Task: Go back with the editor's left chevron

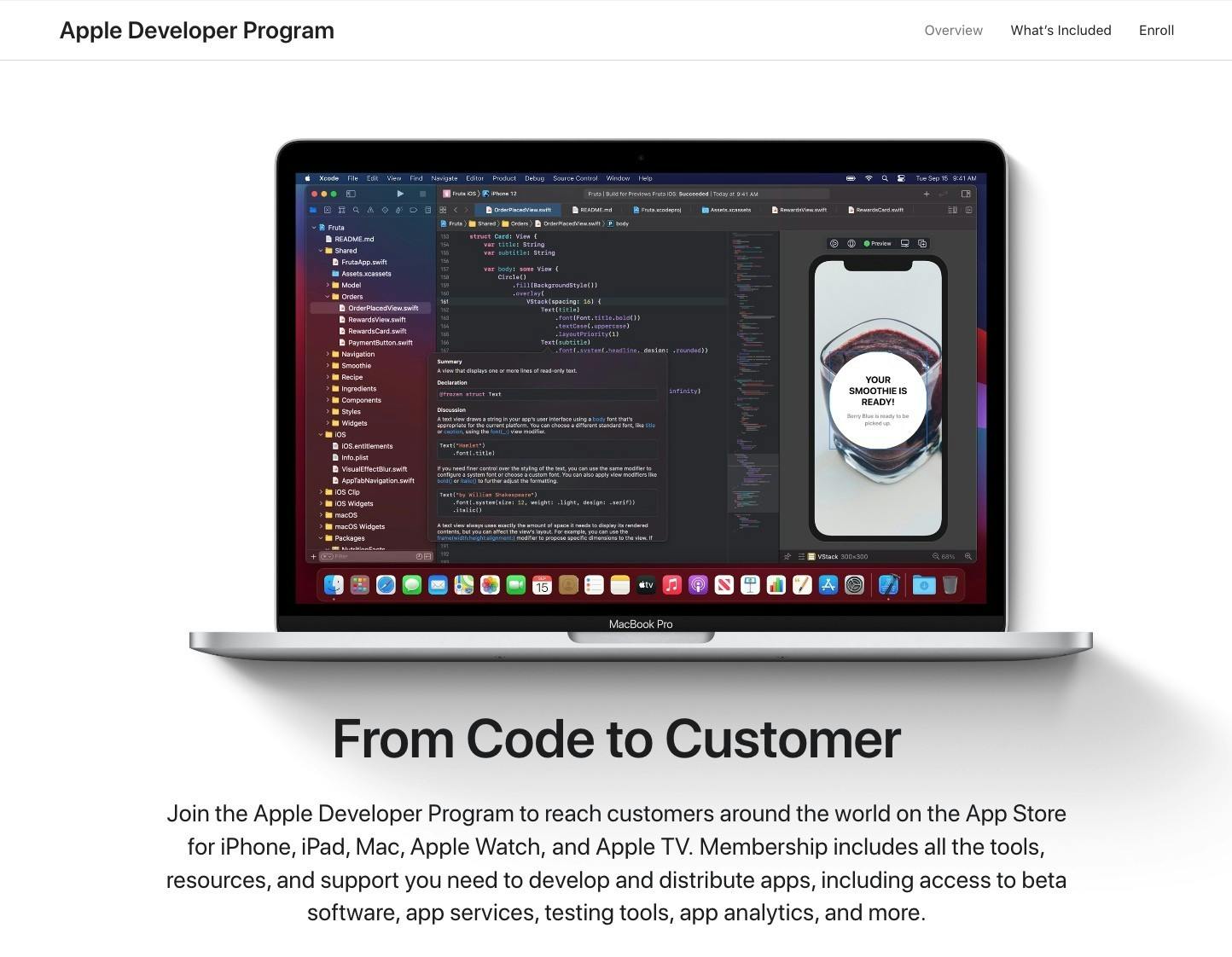Action: (456, 210)
